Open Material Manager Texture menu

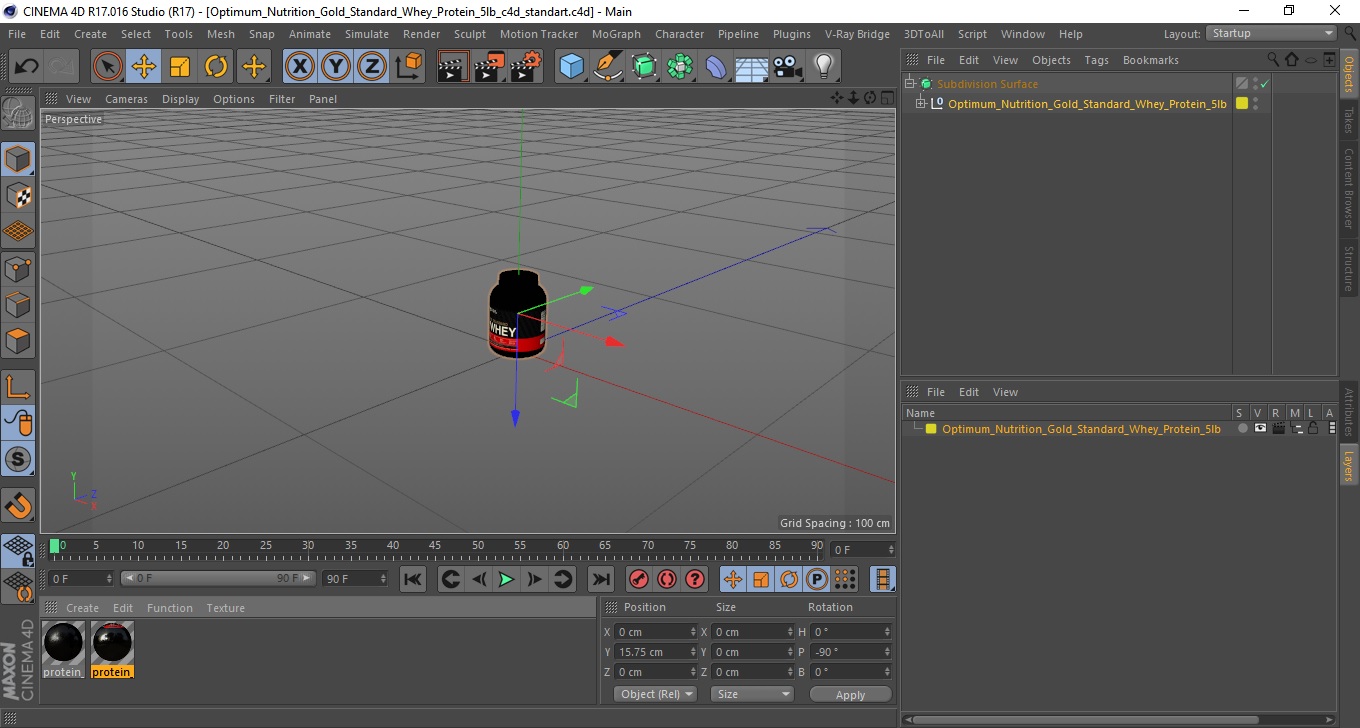[x=226, y=608]
